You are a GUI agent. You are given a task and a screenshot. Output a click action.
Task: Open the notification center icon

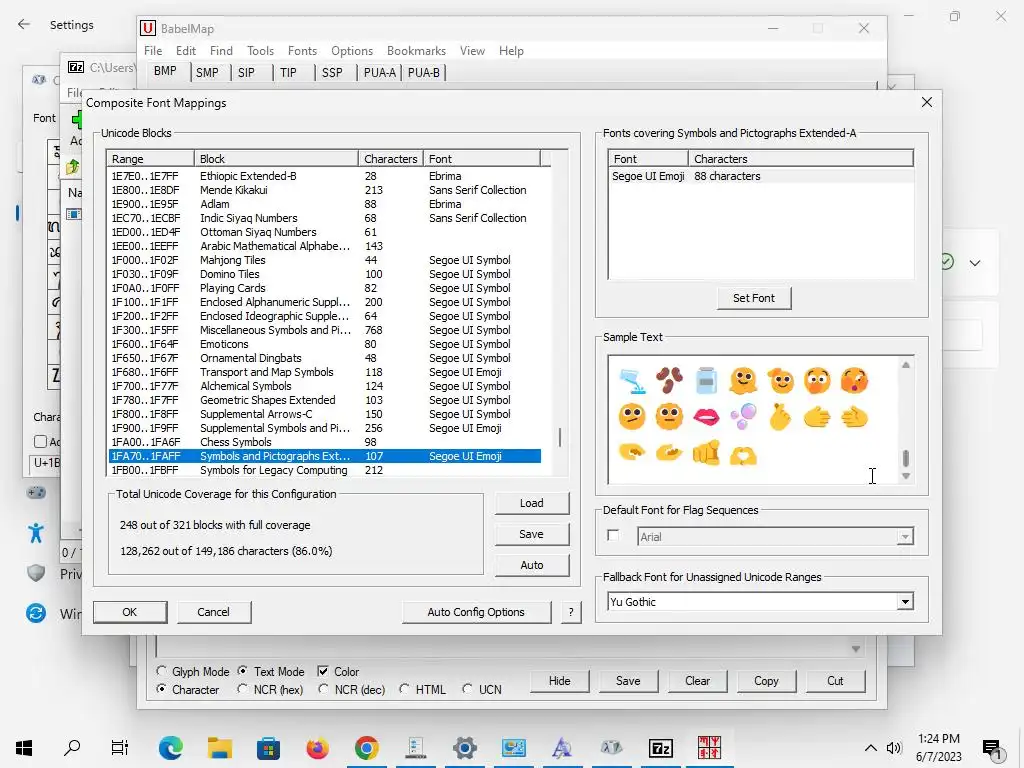pyautogui.click(x=992, y=748)
